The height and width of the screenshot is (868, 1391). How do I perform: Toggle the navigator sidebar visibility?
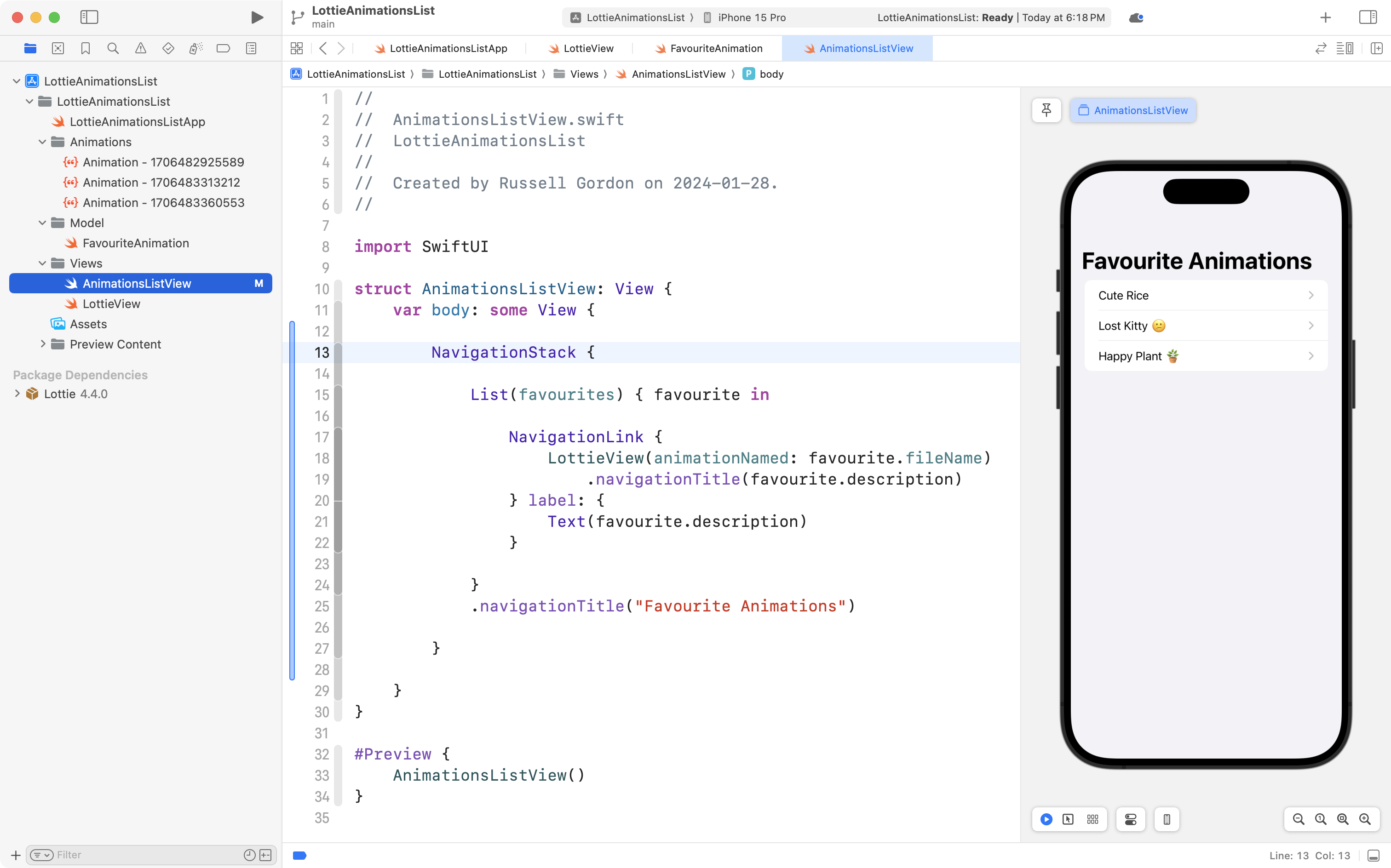tap(89, 17)
